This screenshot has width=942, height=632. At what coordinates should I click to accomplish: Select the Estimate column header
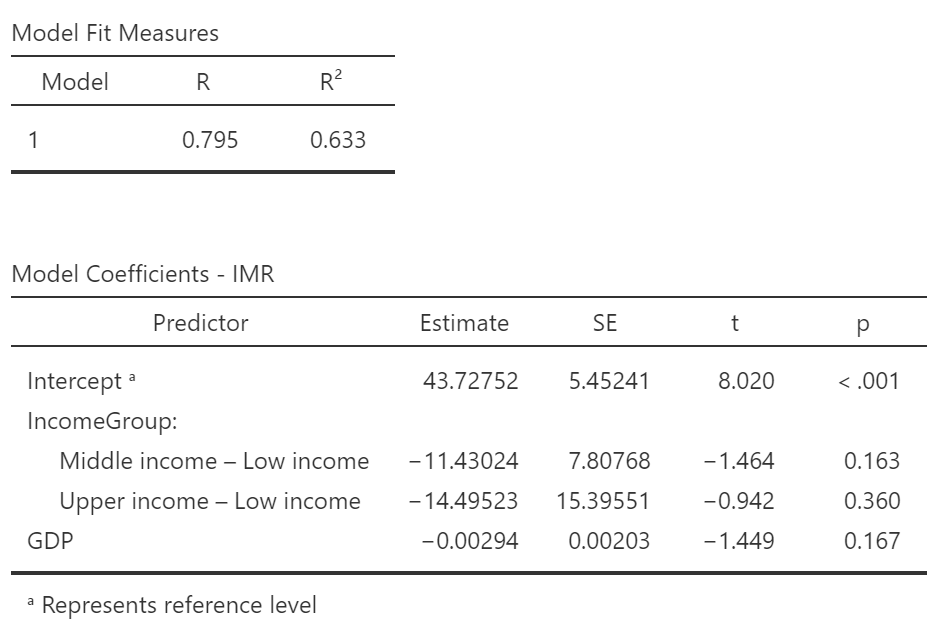point(464,323)
